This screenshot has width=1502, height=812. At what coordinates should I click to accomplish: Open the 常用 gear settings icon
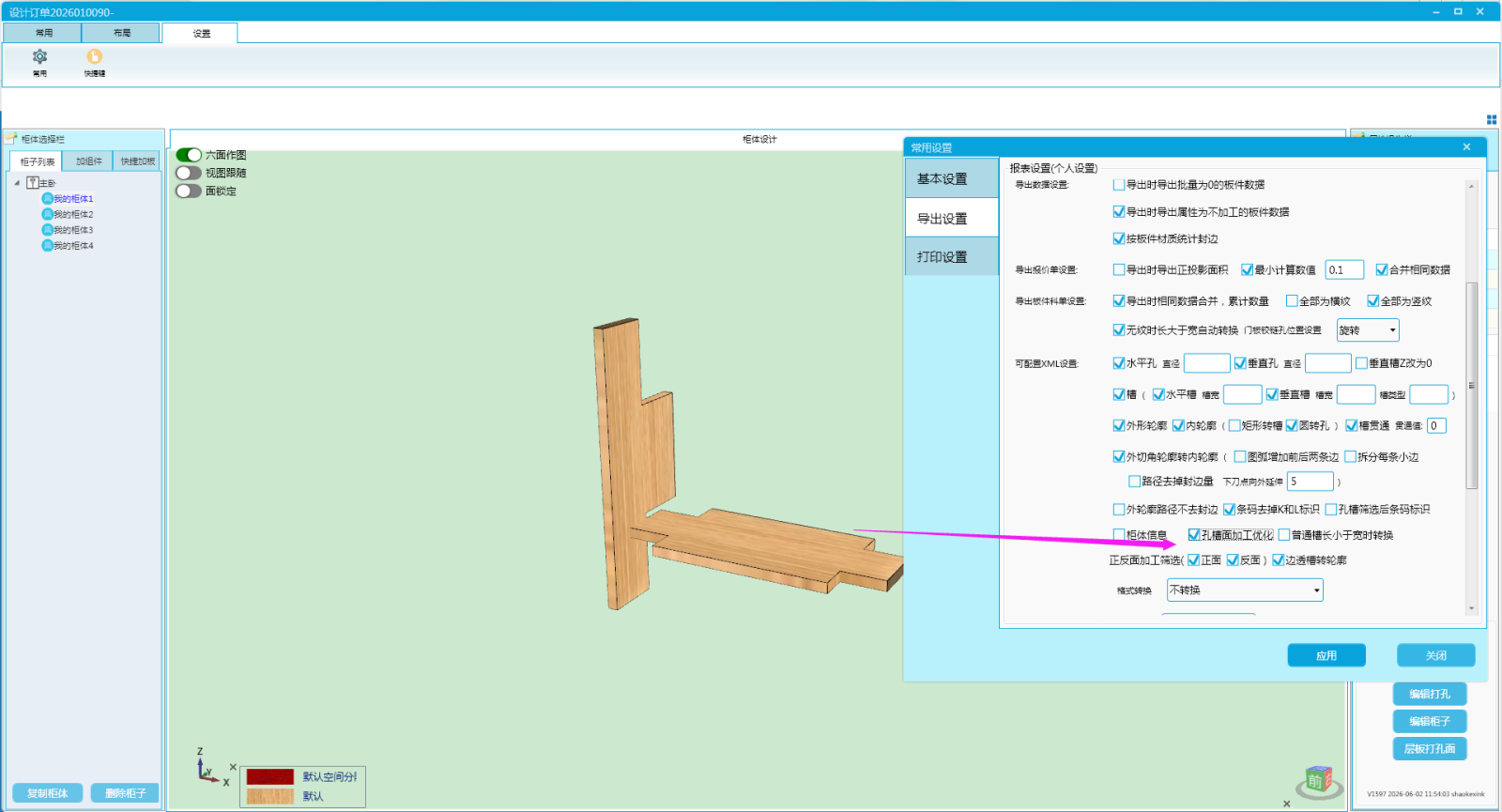click(x=39, y=57)
